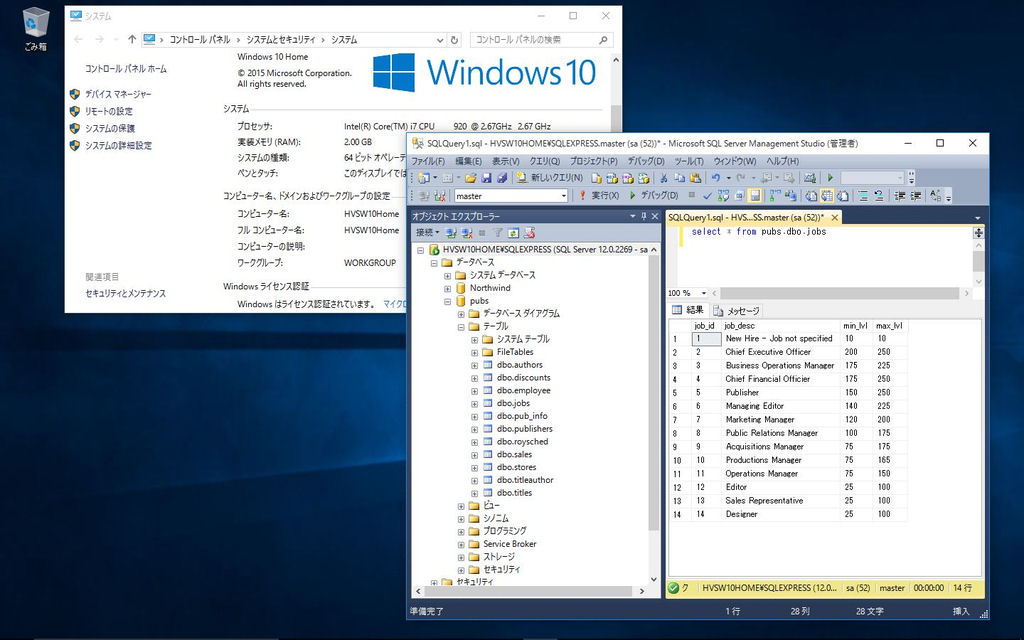Screen dimensions: 1024x640
Task: Open リモートの設定 link in System window
Action: pyautogui.click(x=108, y=111)
